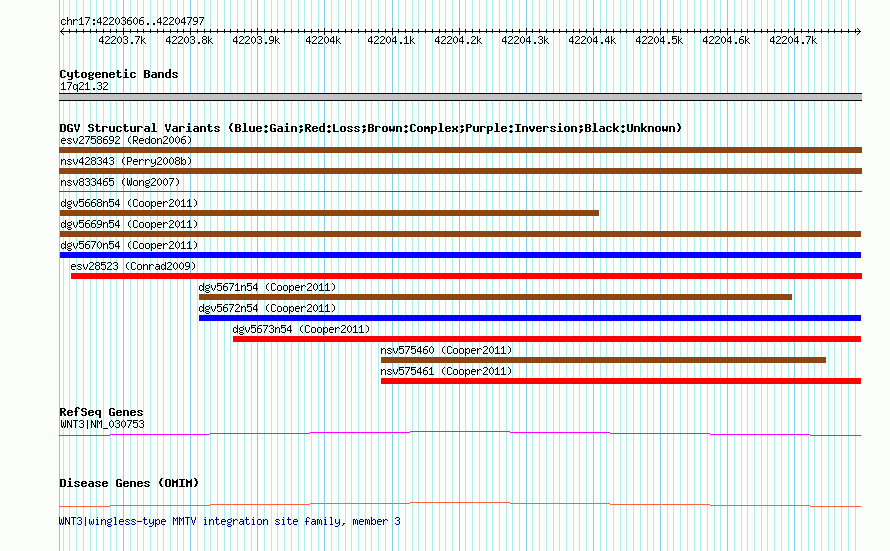This screenshot has width=890, height=551.
Task: Click the dgv5671n54 (Cooper2011) label
Action: click(x=267, y=287)
